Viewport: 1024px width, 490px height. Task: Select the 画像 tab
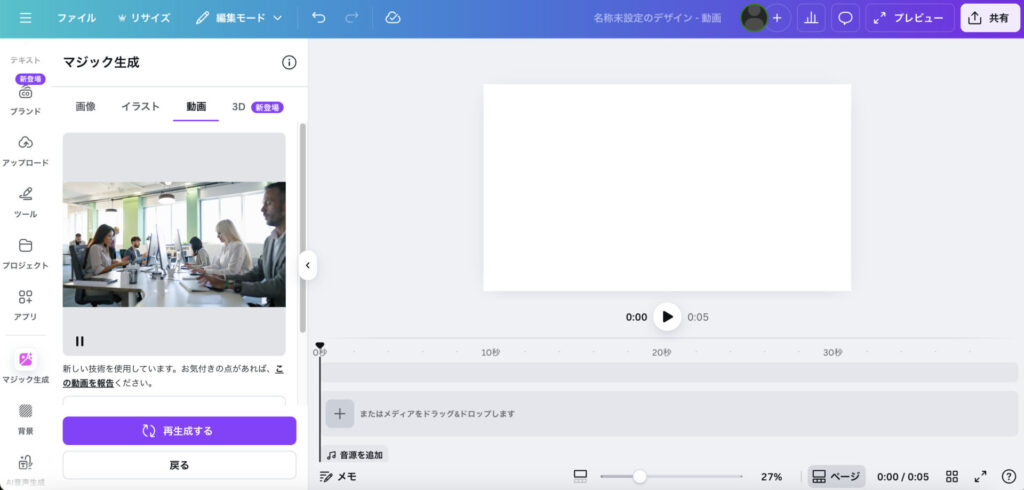click(86, 106)
